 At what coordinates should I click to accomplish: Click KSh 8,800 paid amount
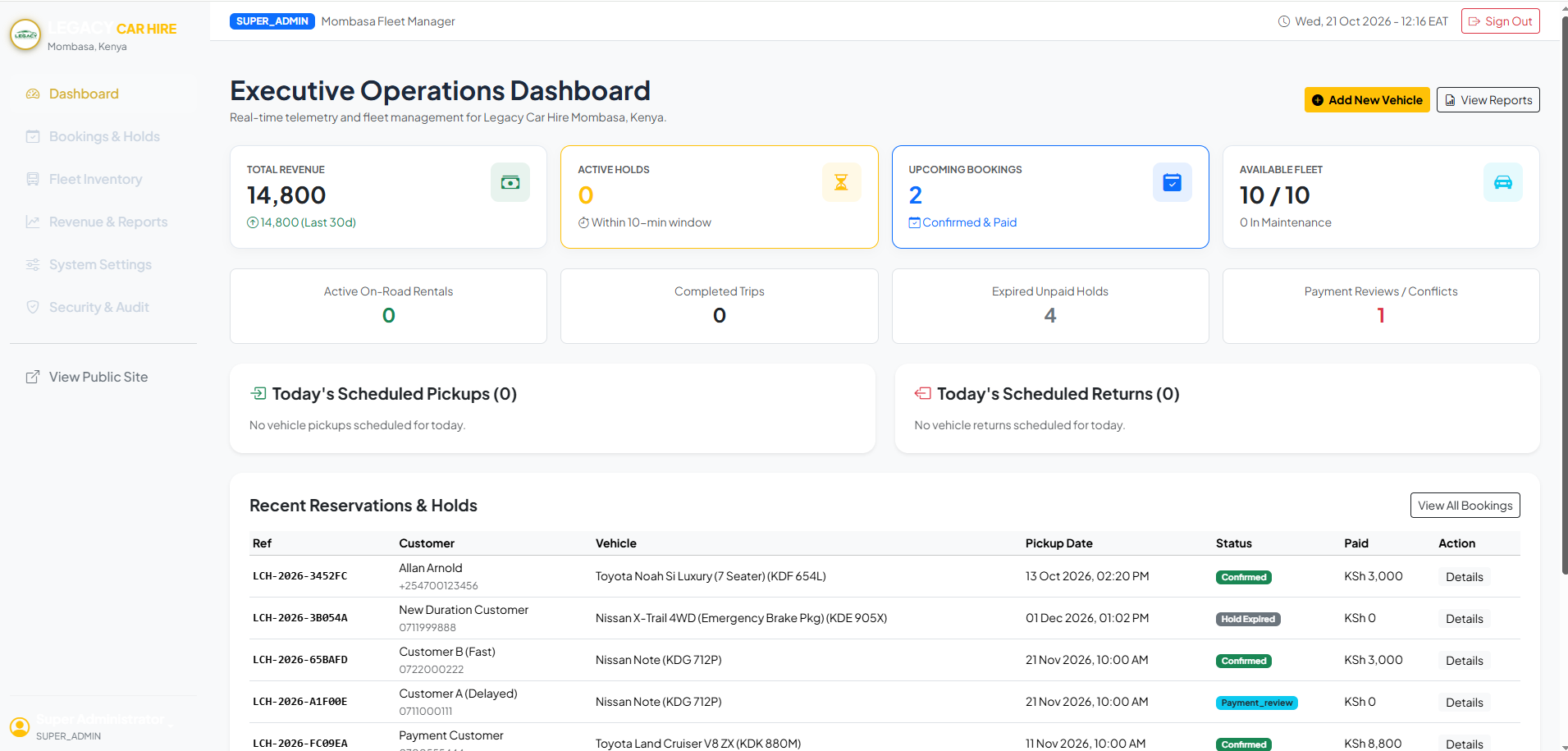tap(1373, 744)
